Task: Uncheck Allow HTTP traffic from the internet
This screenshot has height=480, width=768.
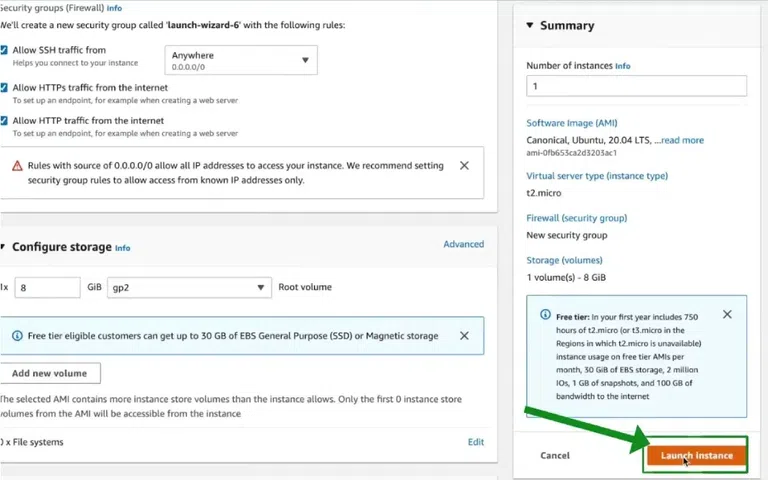Action: [x=4, y=121]
